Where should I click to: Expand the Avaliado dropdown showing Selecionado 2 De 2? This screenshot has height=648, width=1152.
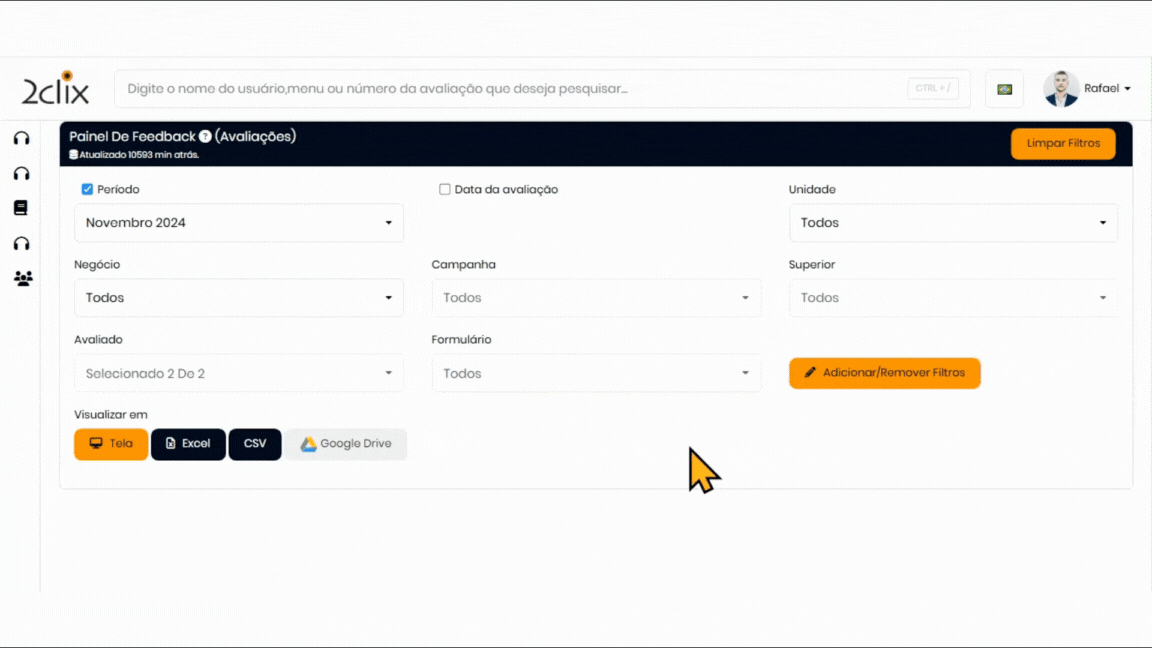pyautogui.click(x=239, y=373)
